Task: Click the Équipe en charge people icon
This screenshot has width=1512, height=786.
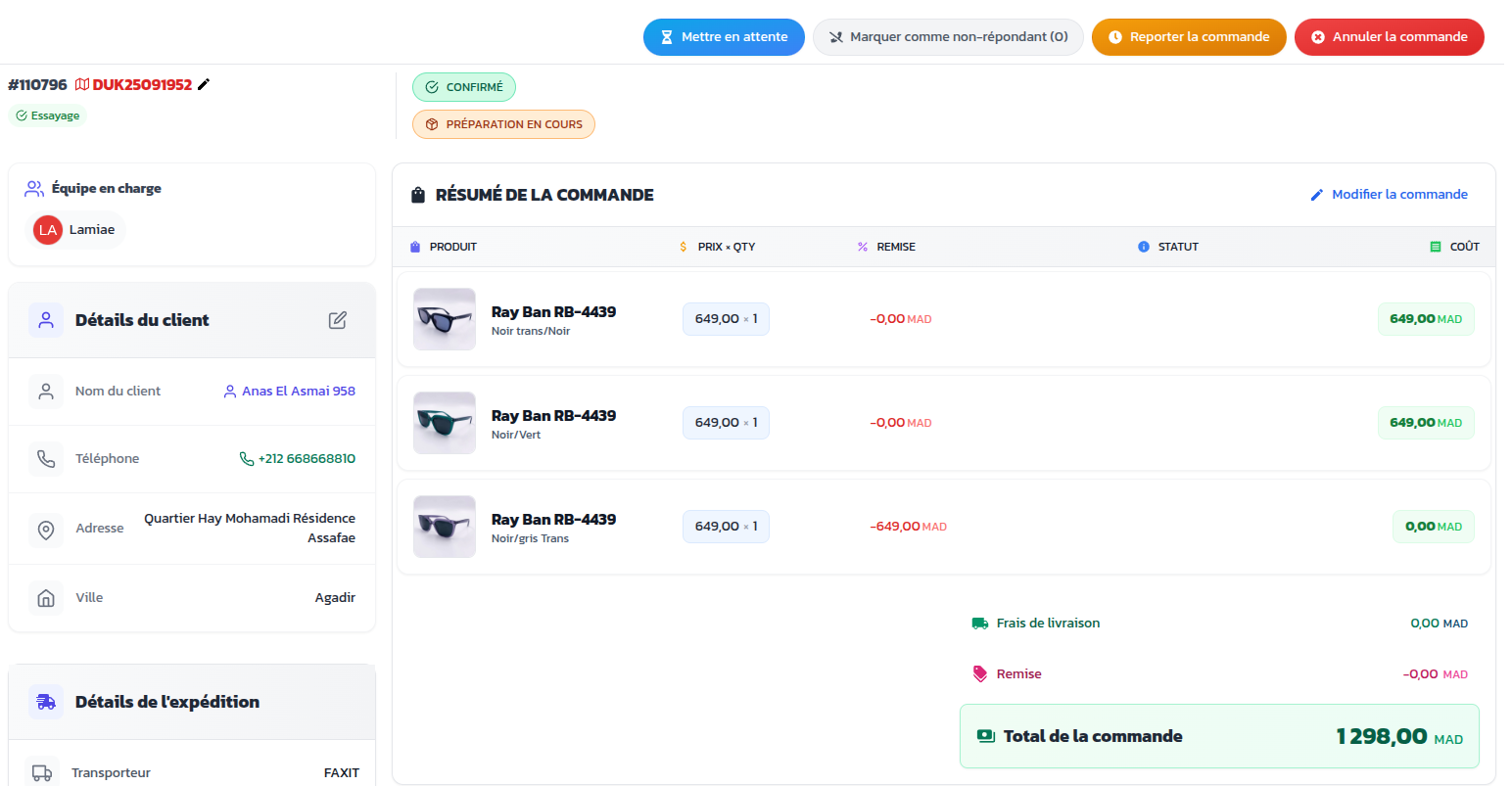Action: click(x=34, y=188)
